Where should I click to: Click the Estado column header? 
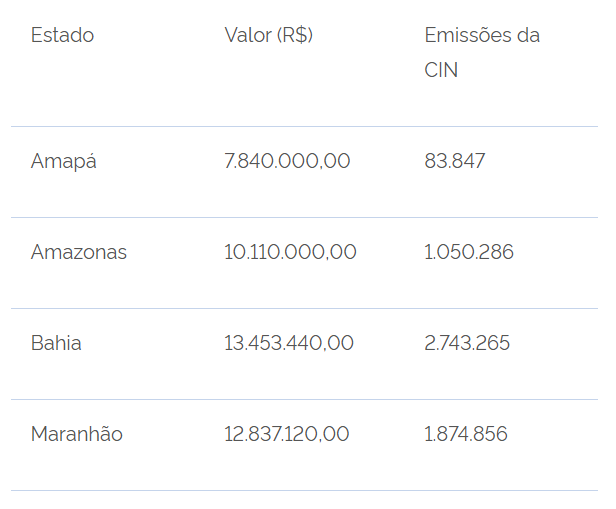click(x=62, y=35)
